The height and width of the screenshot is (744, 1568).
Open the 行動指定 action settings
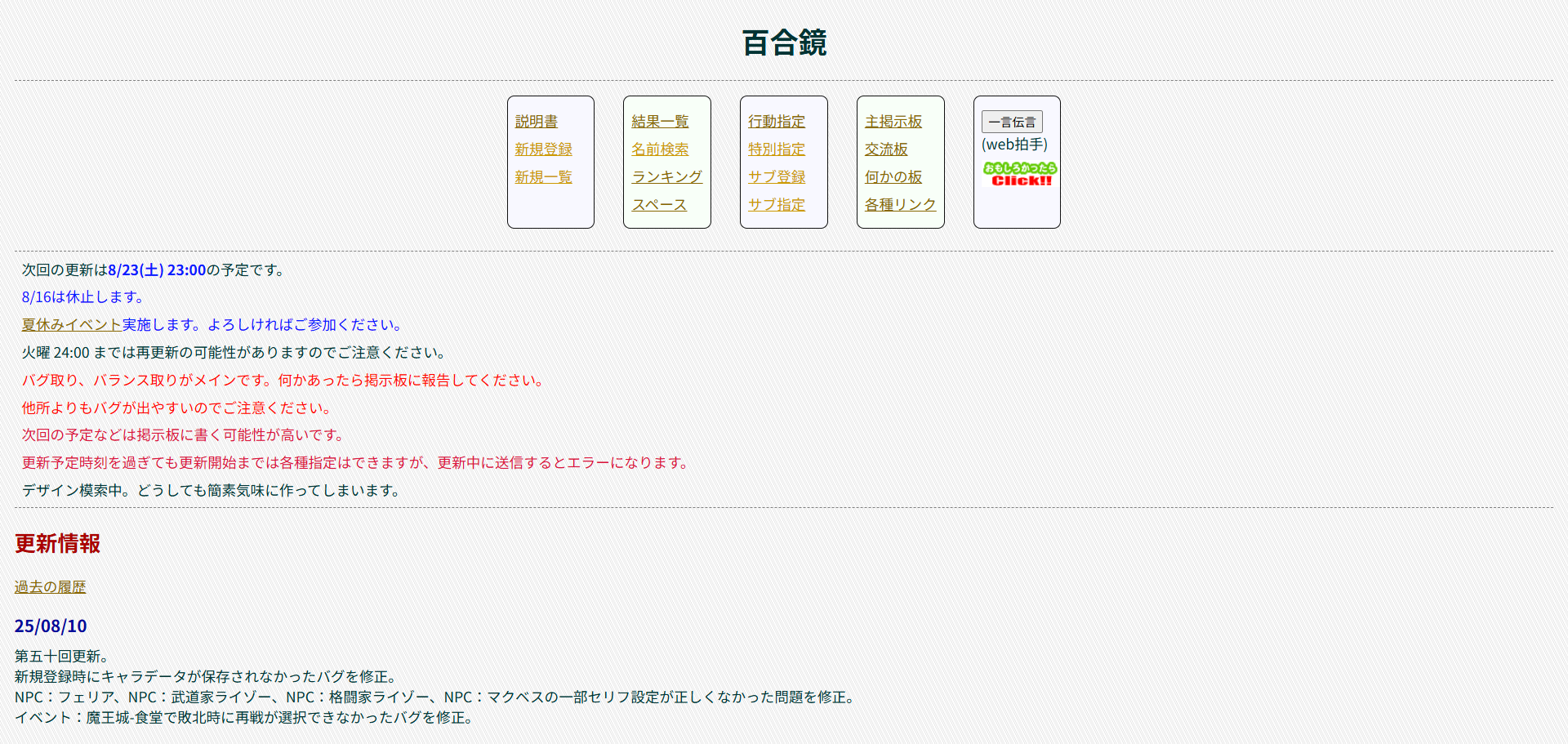[x=777, y=122]
